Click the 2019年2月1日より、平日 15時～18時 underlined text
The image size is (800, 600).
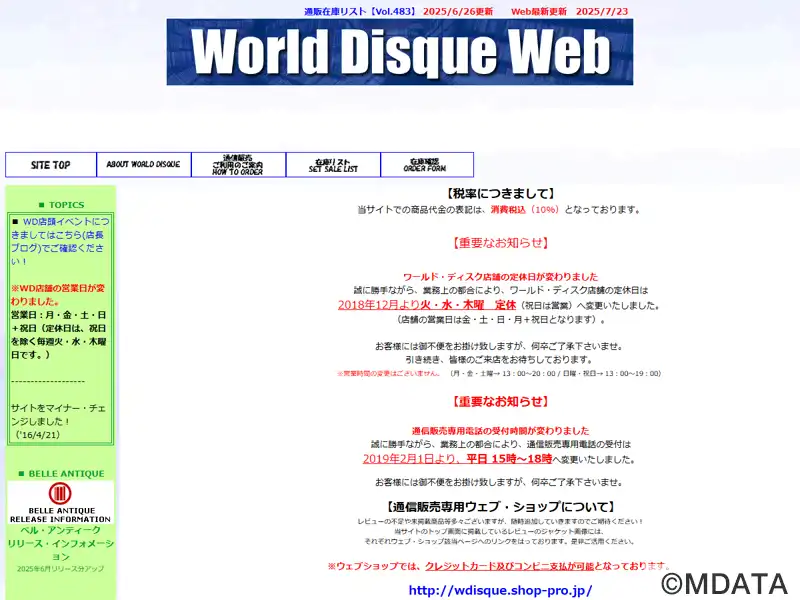click(457, 459)
